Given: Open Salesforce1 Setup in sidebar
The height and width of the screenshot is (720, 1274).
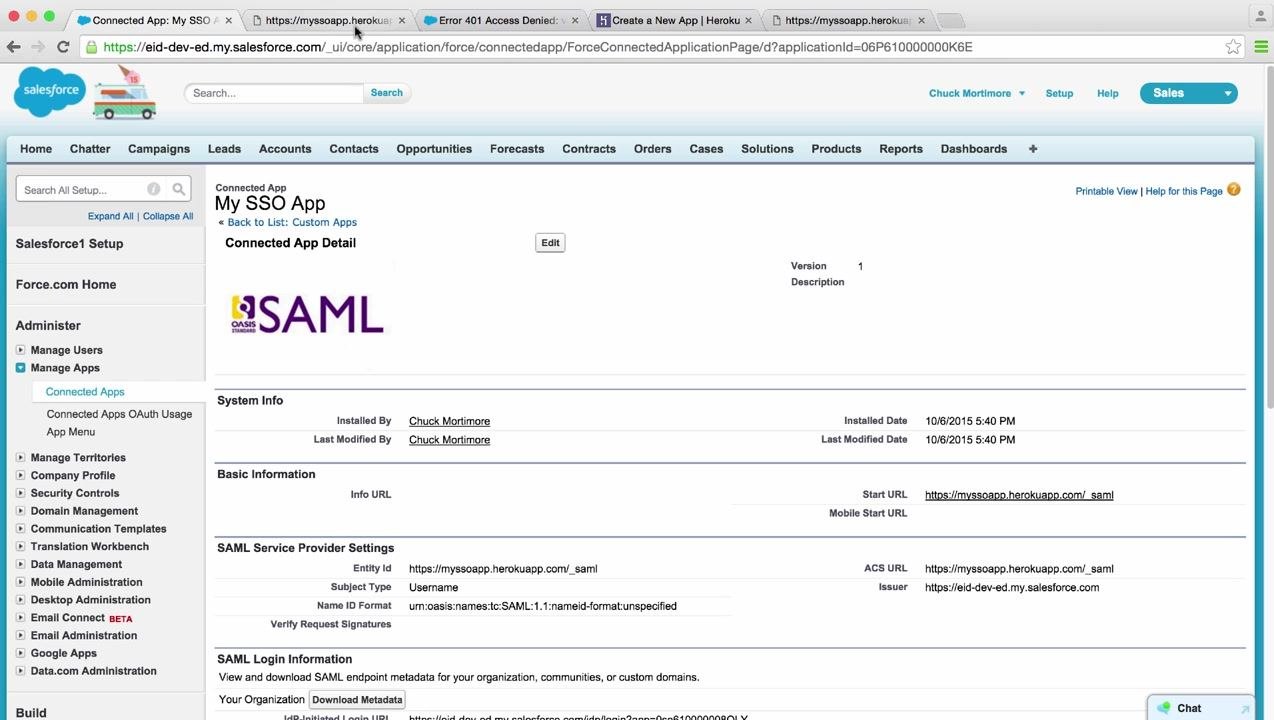Looking at the screenshot, I should pos(70,244).
